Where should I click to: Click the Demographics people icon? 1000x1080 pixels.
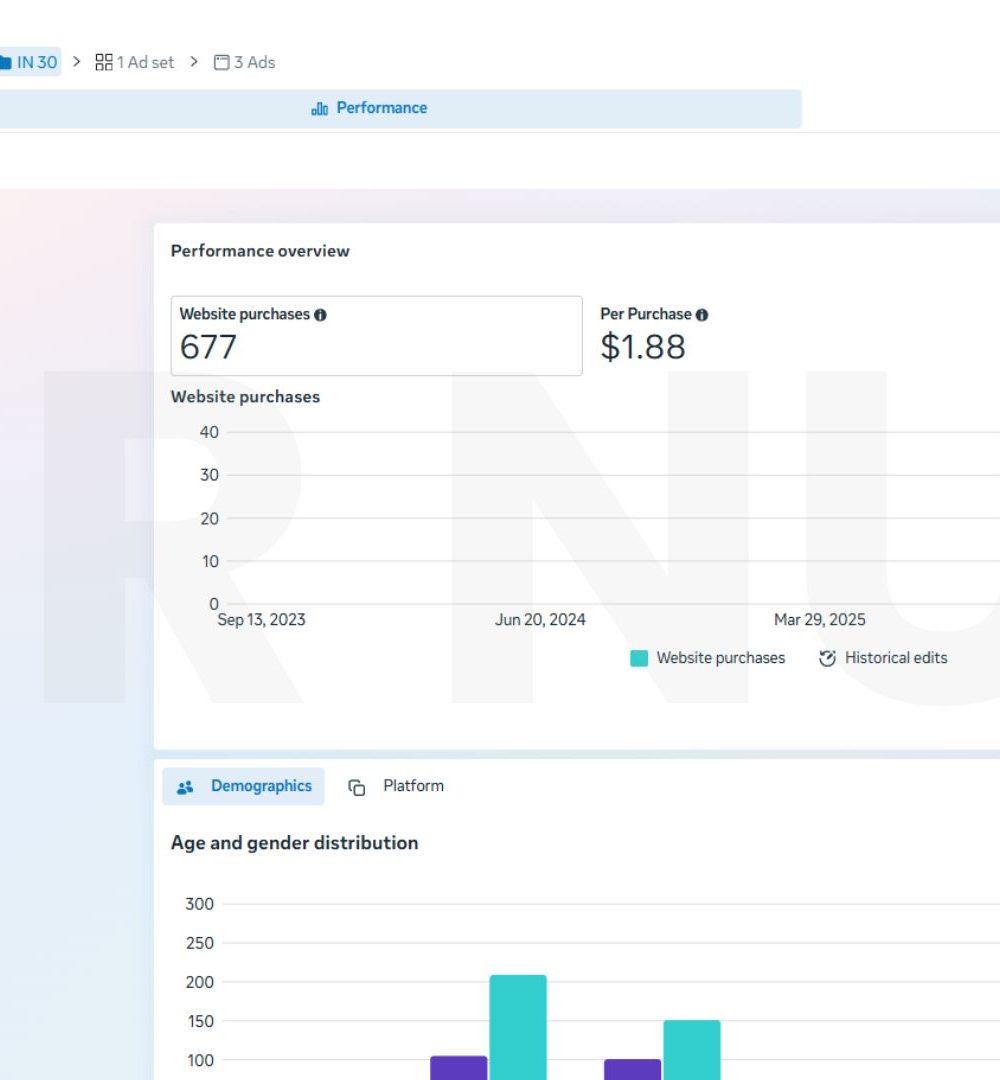click(x=185, y=787)
